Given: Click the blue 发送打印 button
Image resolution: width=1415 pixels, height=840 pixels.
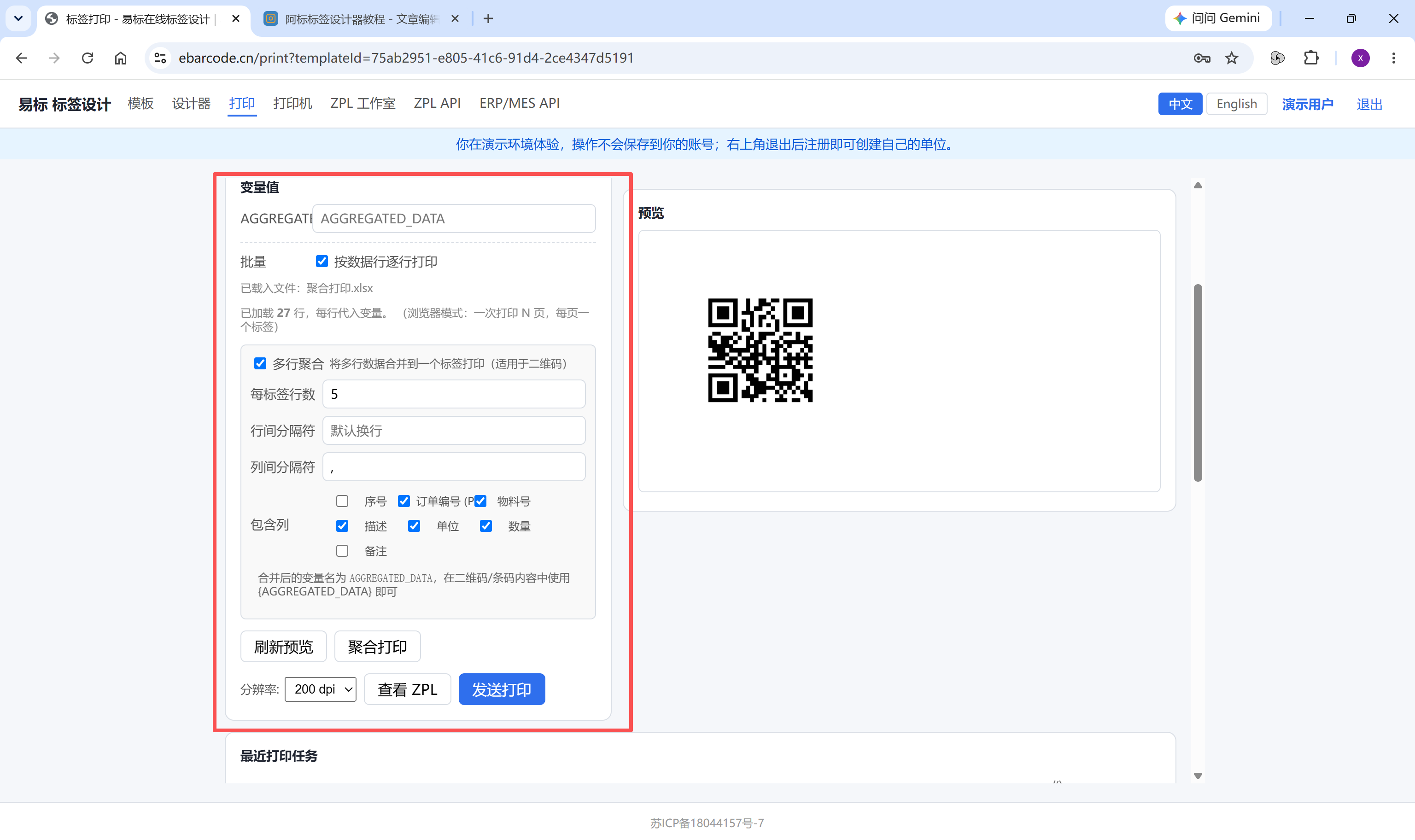Looking at the screenshot, I should 502,689.
